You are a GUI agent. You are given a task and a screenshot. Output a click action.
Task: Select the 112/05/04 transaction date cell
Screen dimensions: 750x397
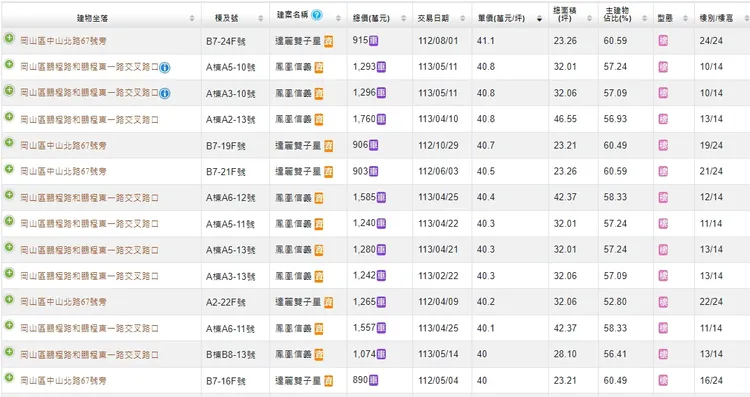point(438,380)
